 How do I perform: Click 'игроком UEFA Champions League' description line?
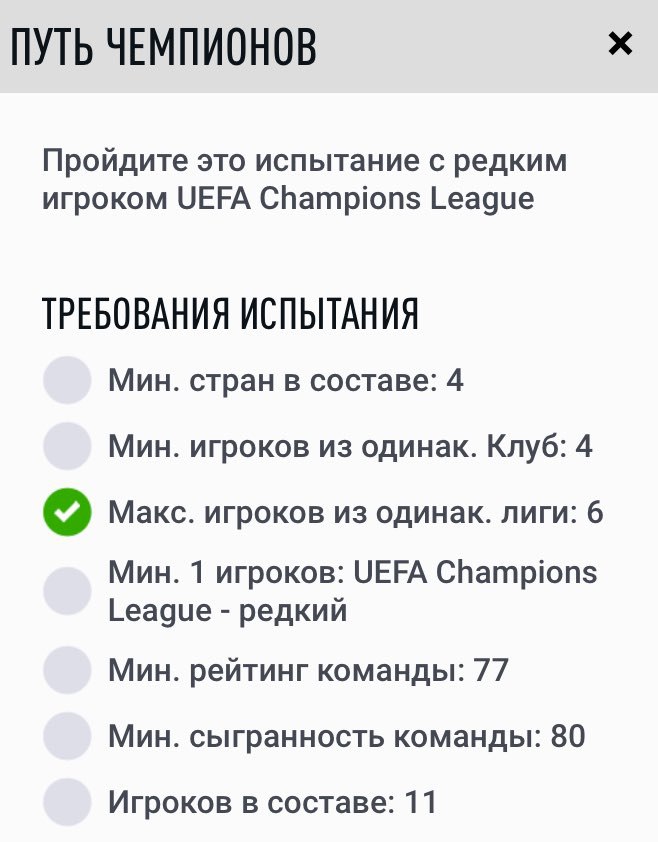pyautogui.click(x=288, y=198)
